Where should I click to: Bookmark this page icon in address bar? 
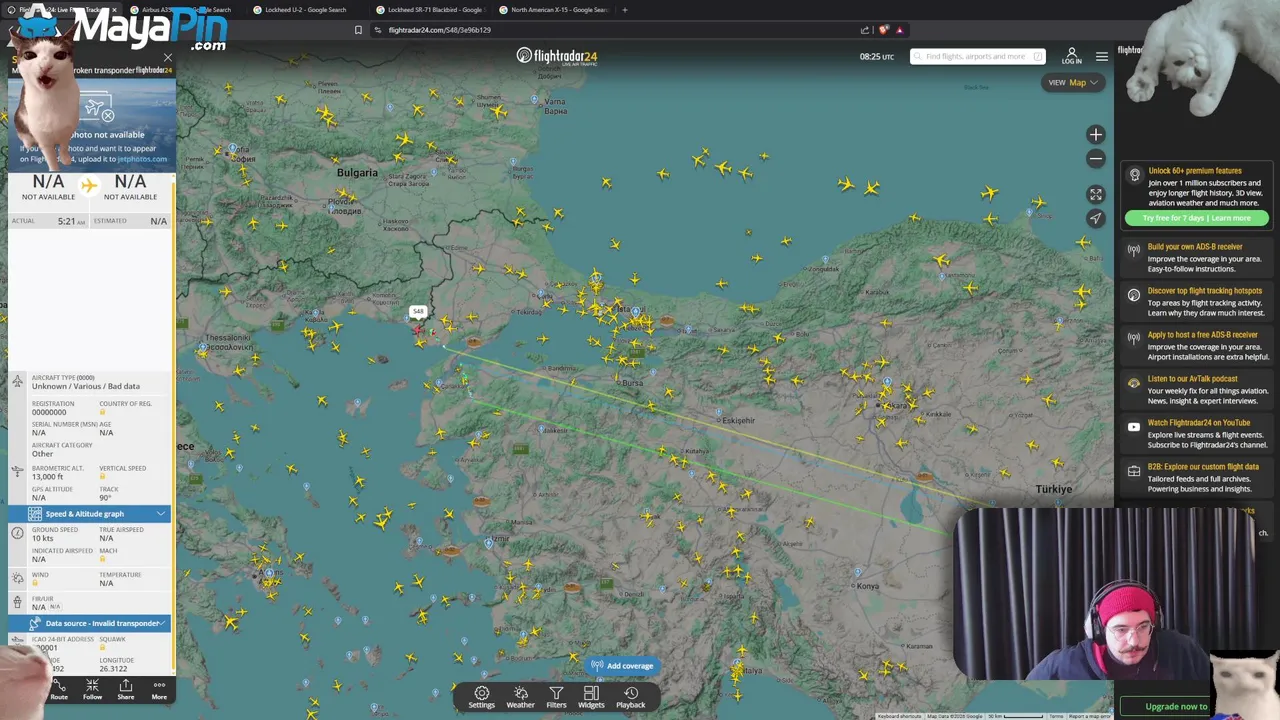coord(358,30)
